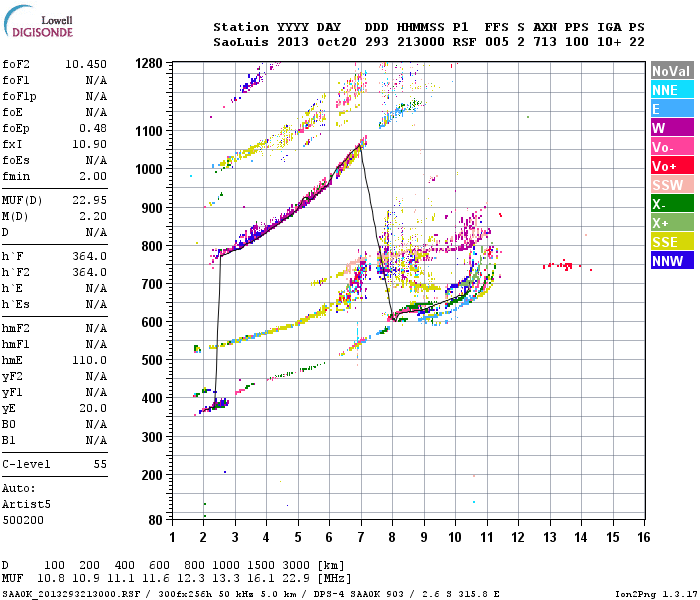The height and width of the screenshot is (600, 700).
Task: Select the SSW legend swatch
Action: pyautogui.click(x=672, y=185)
